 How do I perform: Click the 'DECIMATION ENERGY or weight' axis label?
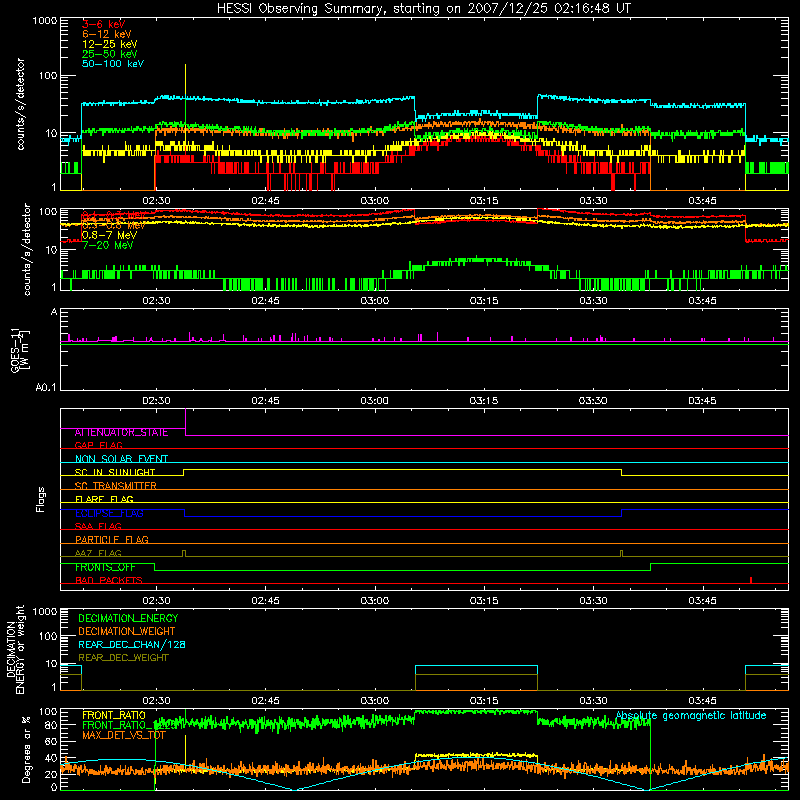click(x=15, y=650)
